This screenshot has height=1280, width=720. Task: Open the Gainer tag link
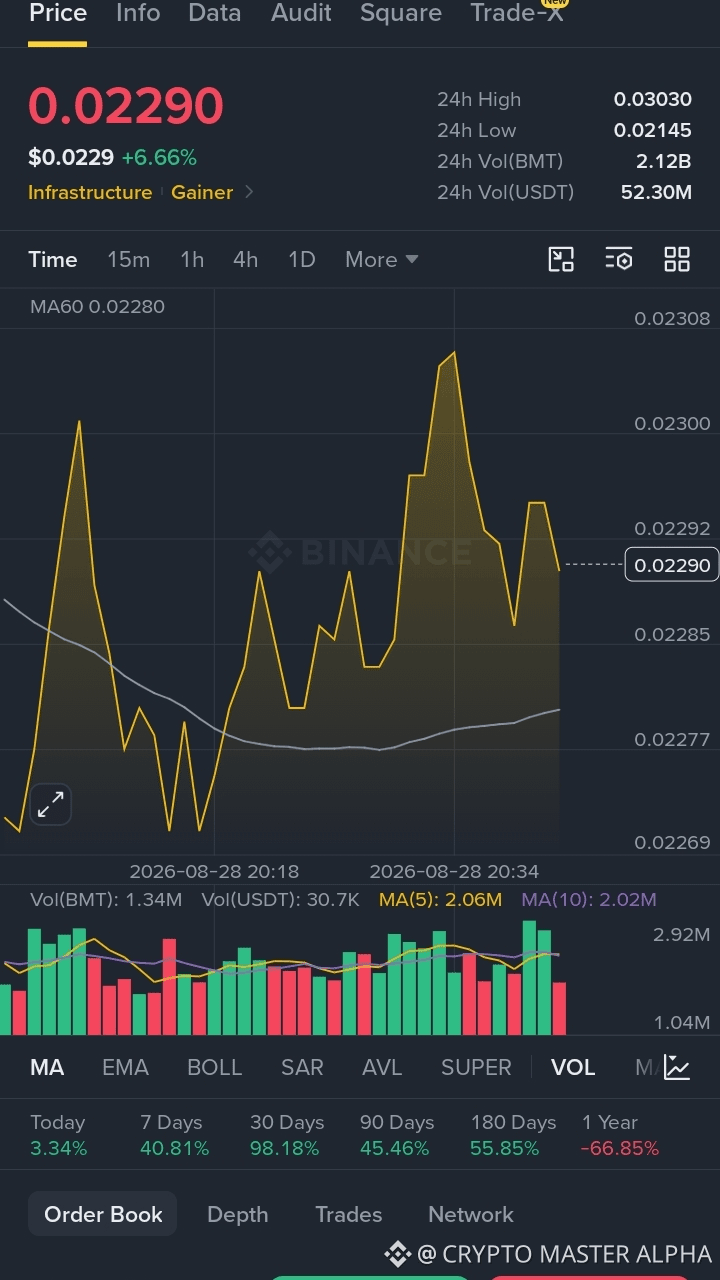tap(202, 192)
